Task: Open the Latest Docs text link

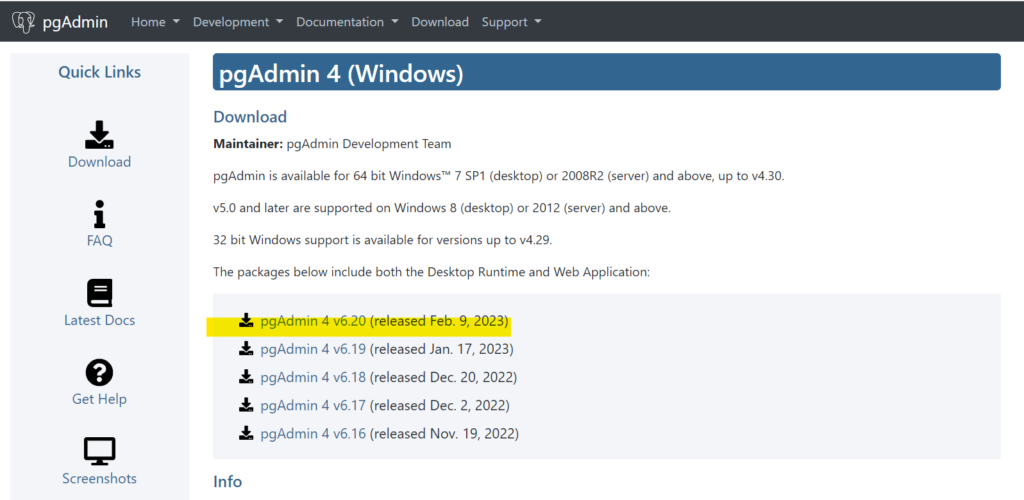Action: tap(99, 320)
